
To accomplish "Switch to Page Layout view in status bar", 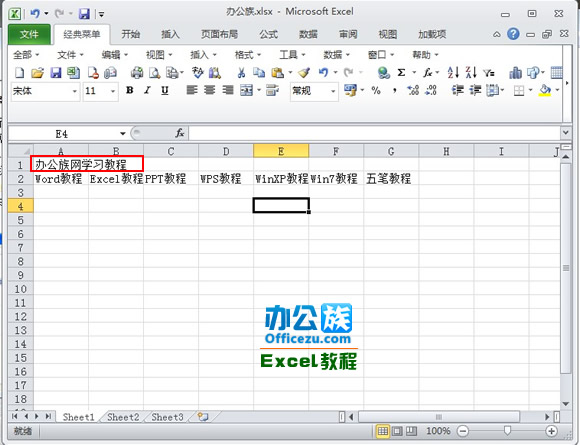I will [397, 431].
